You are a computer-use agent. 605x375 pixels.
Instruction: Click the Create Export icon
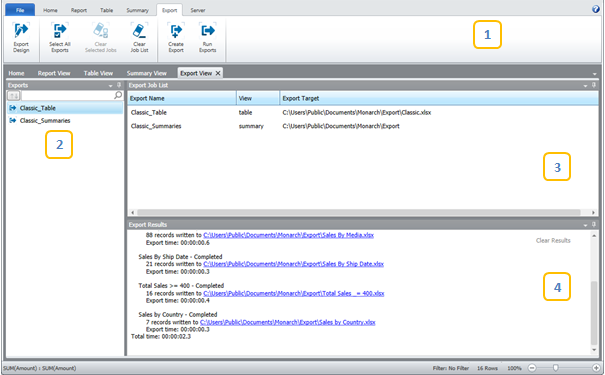pos(176,37)
